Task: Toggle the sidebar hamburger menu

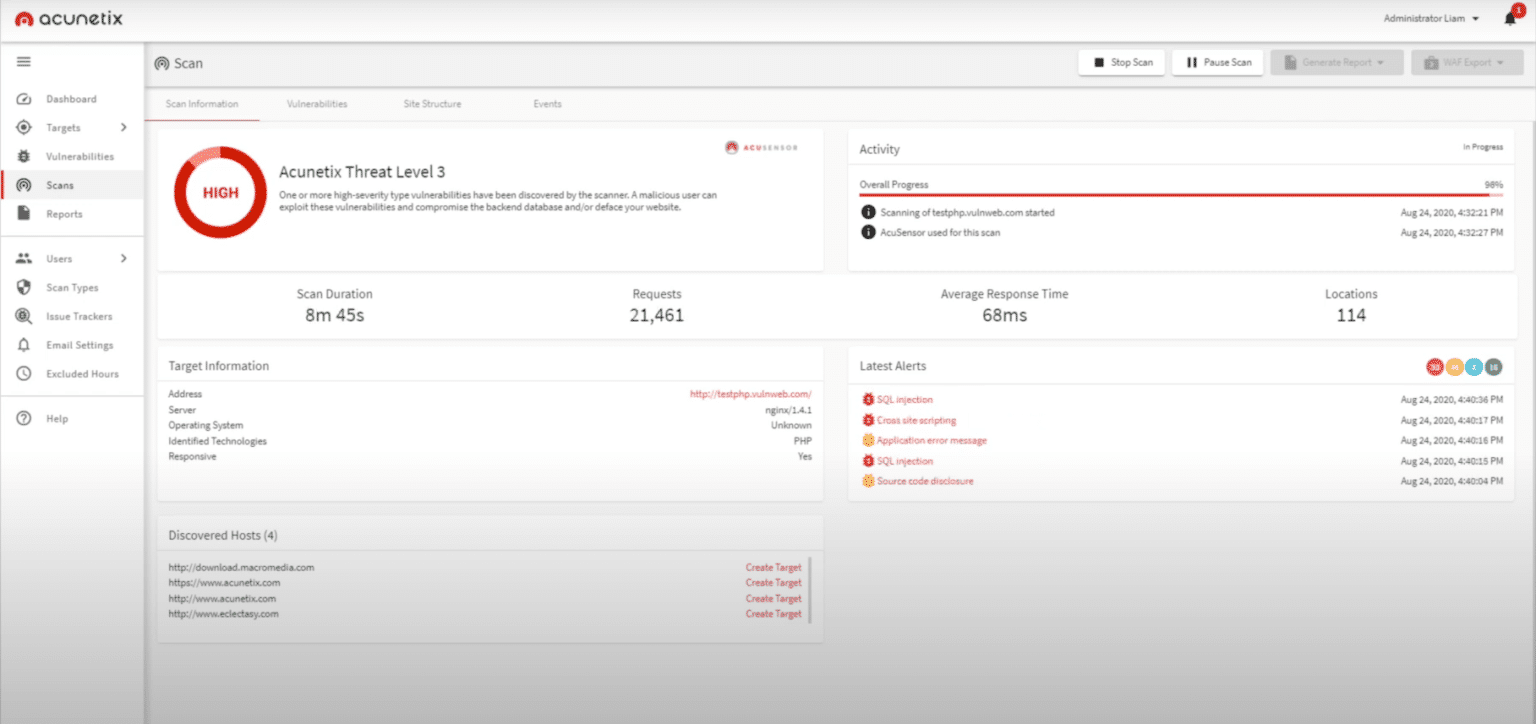Action: click(23, 61)
